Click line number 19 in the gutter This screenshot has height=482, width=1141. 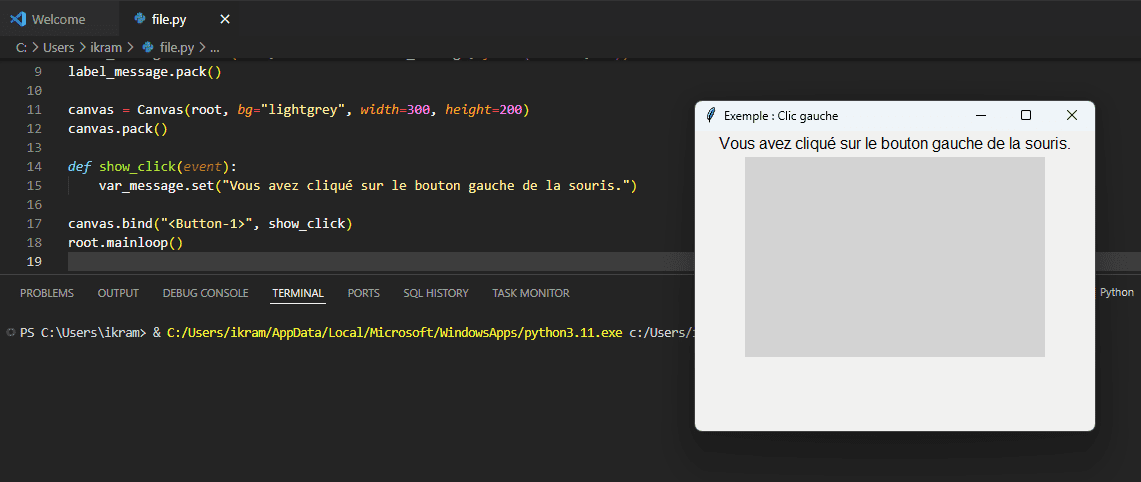tap(34, 261)
